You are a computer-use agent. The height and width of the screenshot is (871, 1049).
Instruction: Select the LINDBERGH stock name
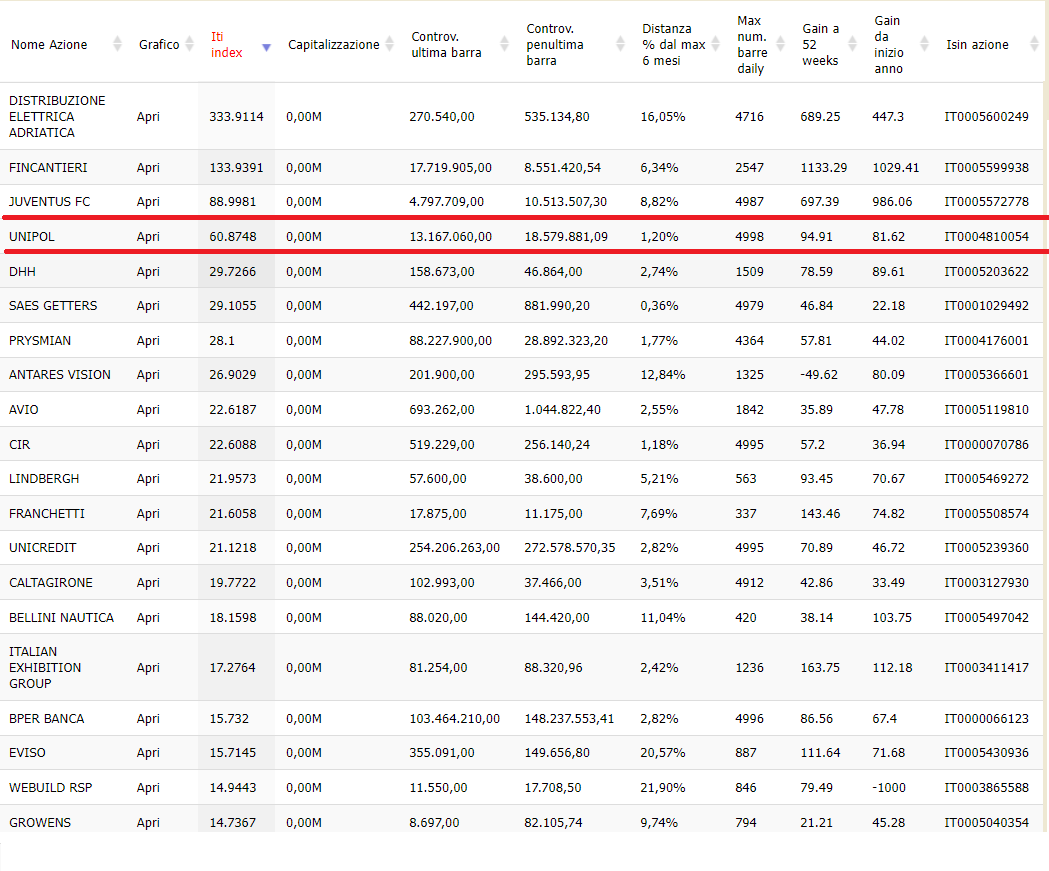pos(44,478)
